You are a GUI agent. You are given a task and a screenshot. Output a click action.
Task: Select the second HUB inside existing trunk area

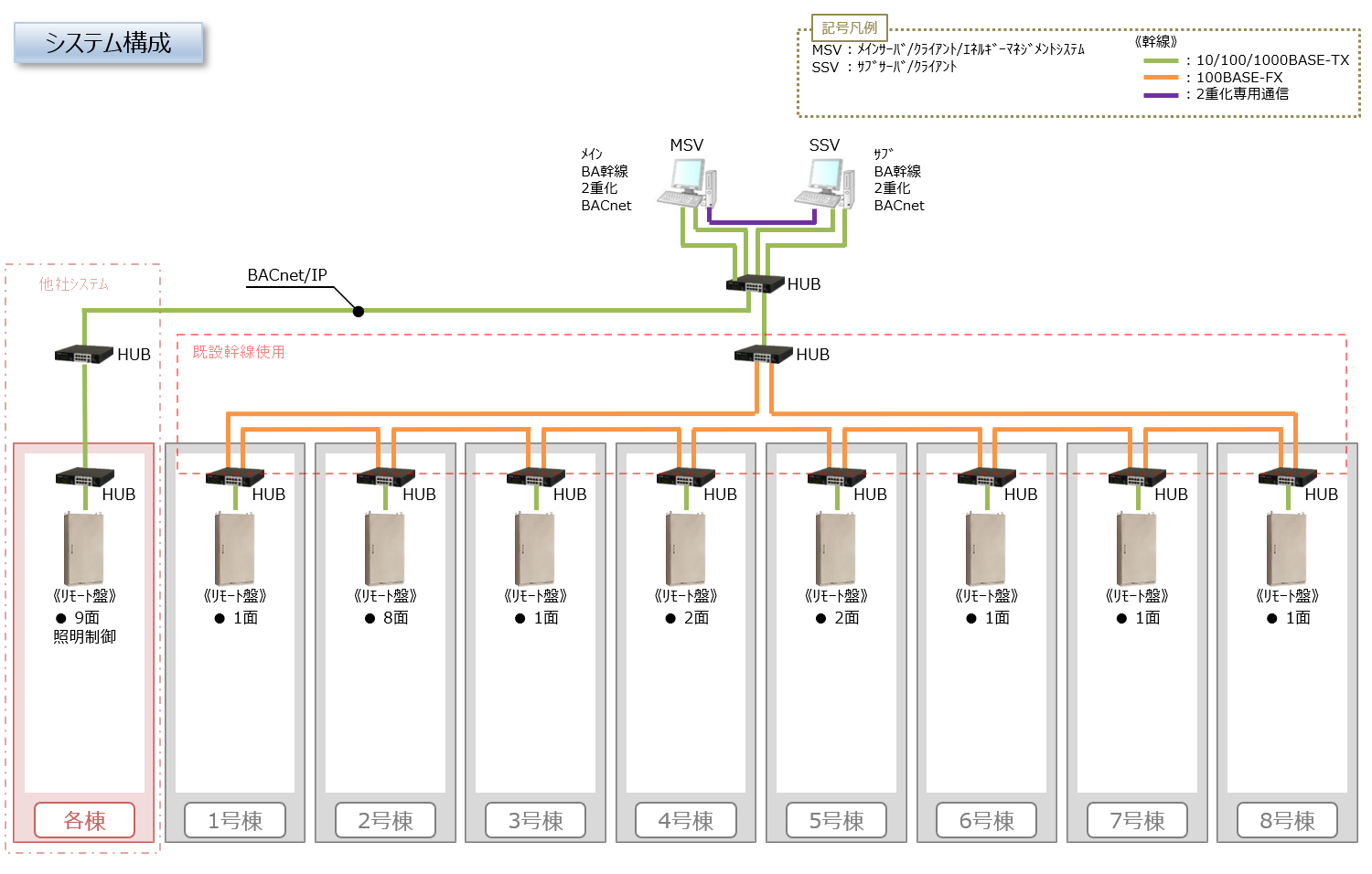coord(764,354)
